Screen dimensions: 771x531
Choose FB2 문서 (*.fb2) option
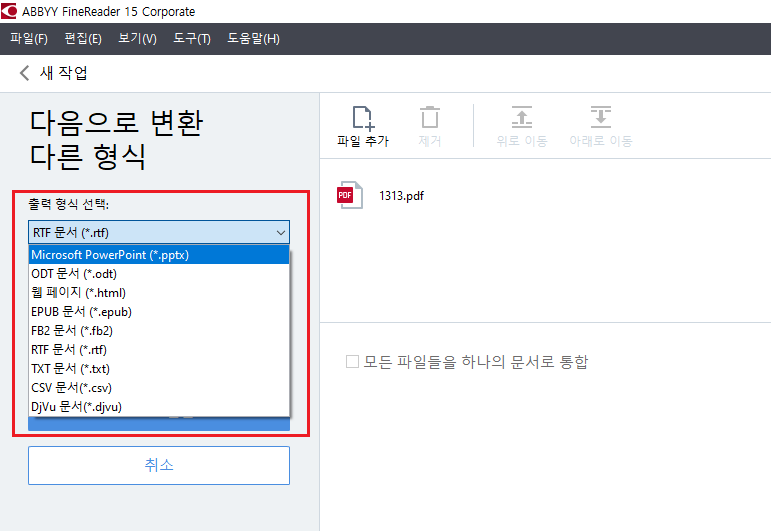click(x=159, y=330)
